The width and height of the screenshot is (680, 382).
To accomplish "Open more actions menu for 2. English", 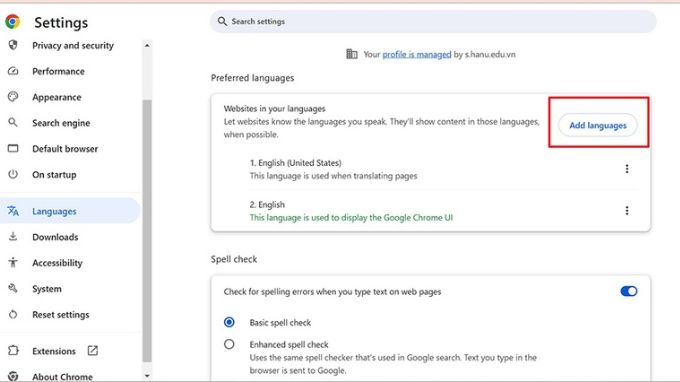I will (x=627, y=210).
